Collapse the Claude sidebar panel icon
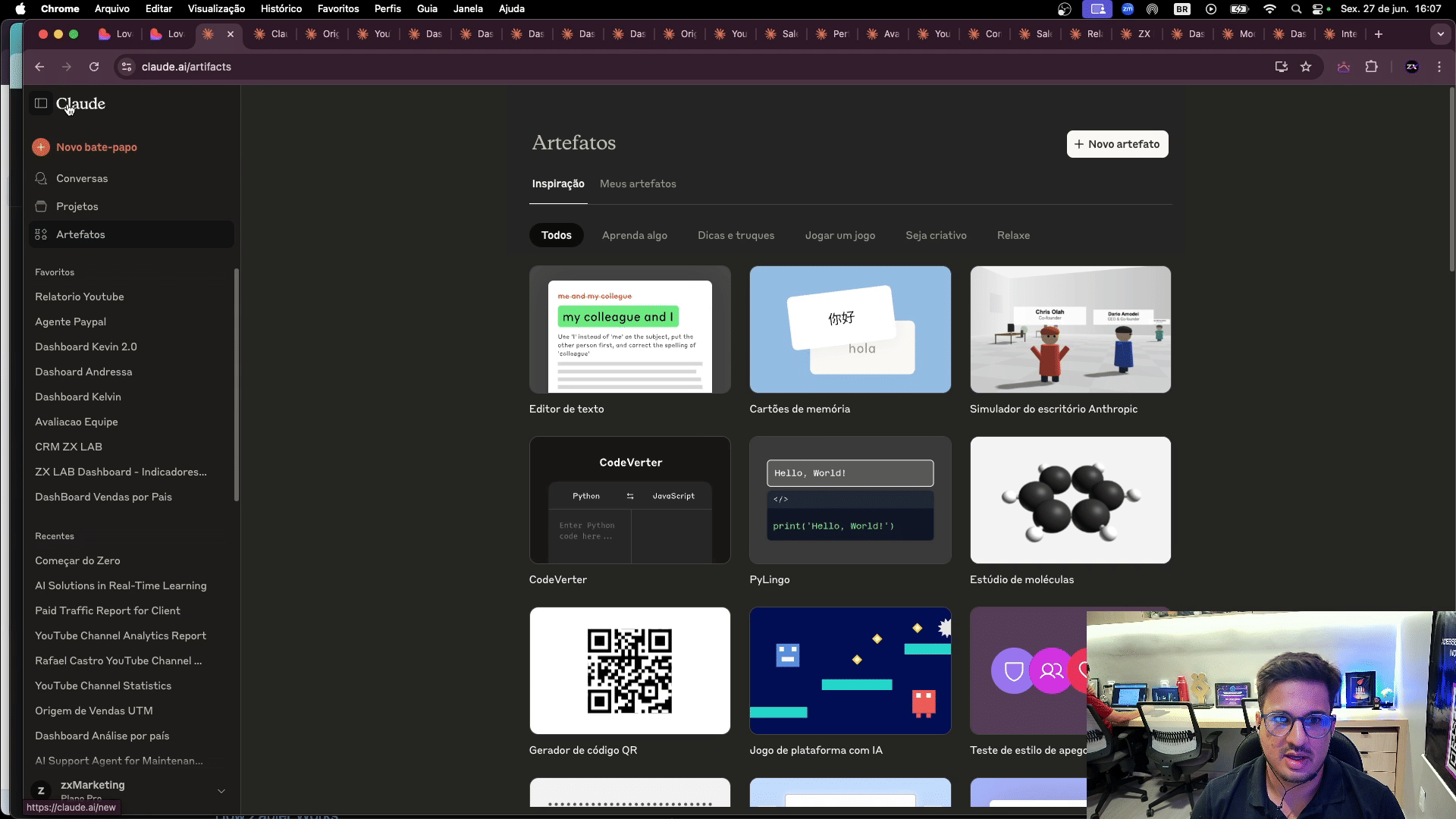 pyautogui.click(x=41, y=103)
